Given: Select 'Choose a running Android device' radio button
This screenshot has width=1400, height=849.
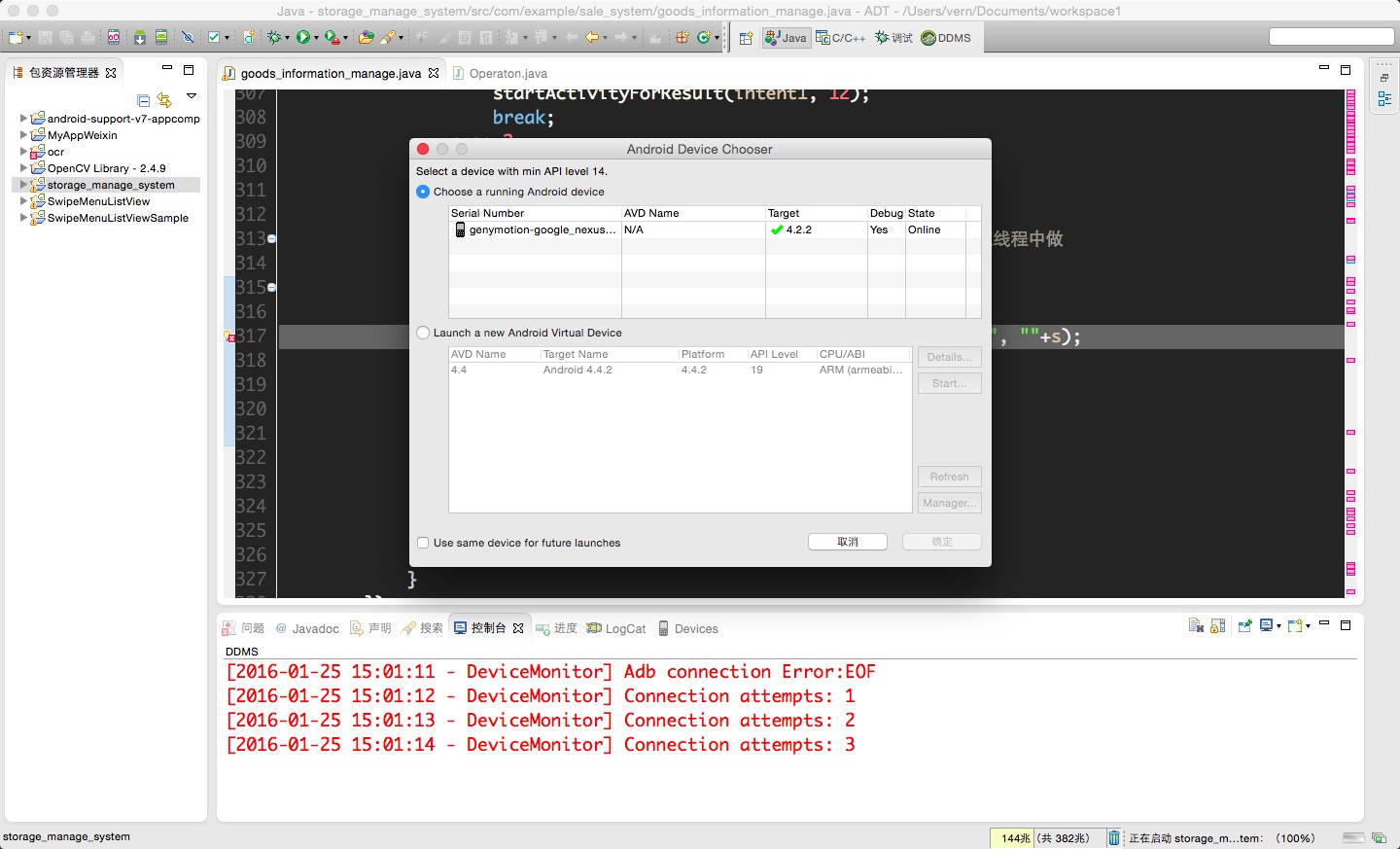Looking at the screenshot, I should coord(423,192).
